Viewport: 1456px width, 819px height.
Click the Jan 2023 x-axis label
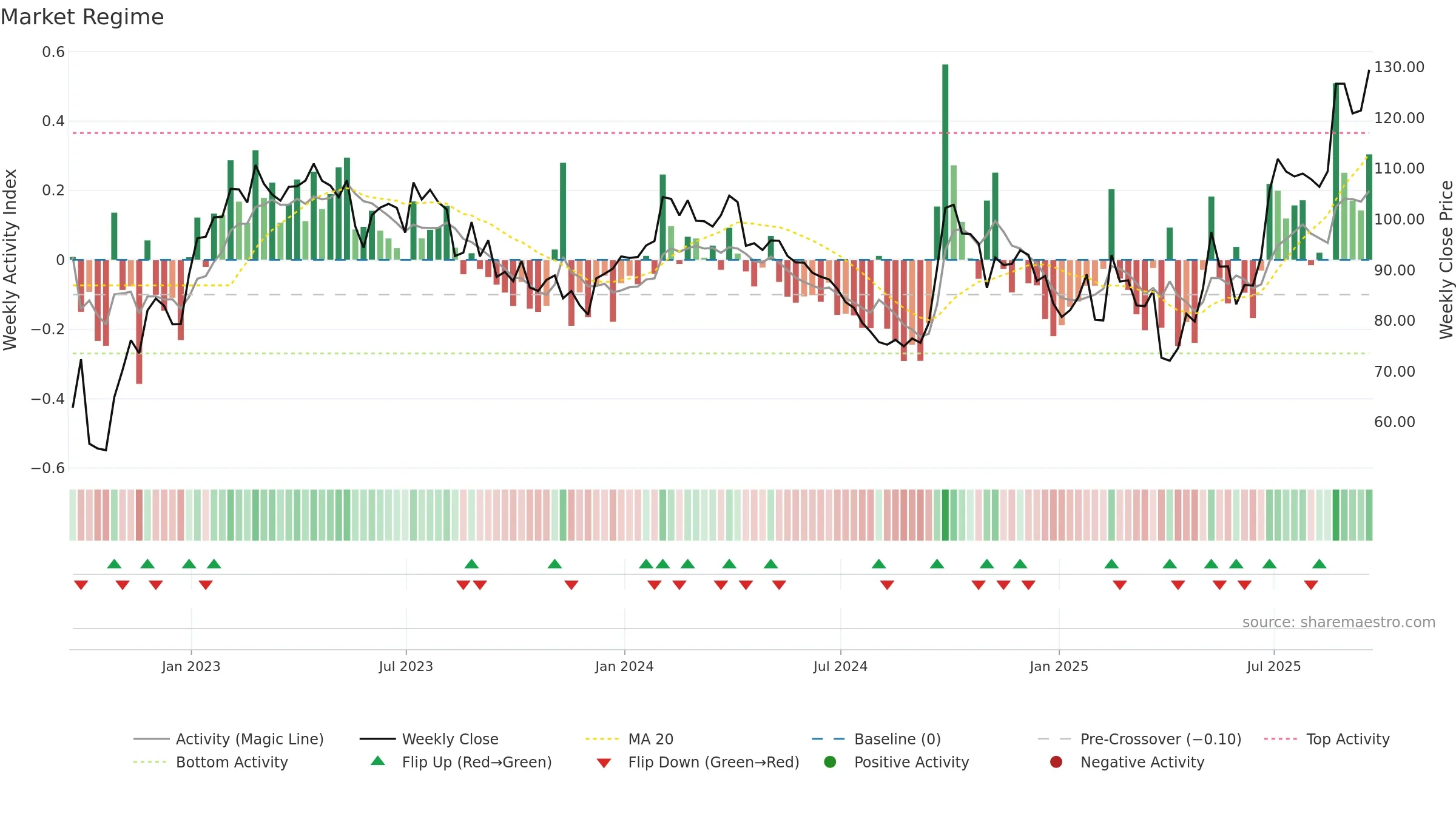(x=191, y=666)
